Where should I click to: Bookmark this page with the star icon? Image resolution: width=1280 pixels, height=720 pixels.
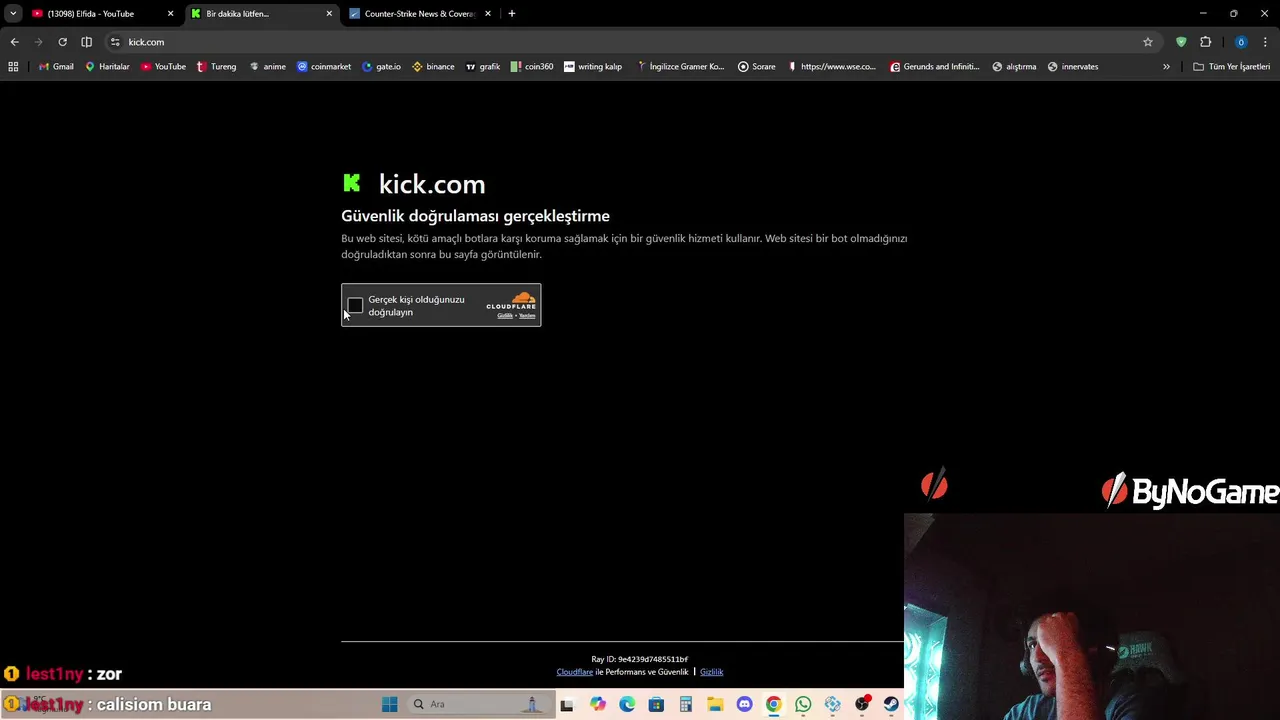(1148, 42)
